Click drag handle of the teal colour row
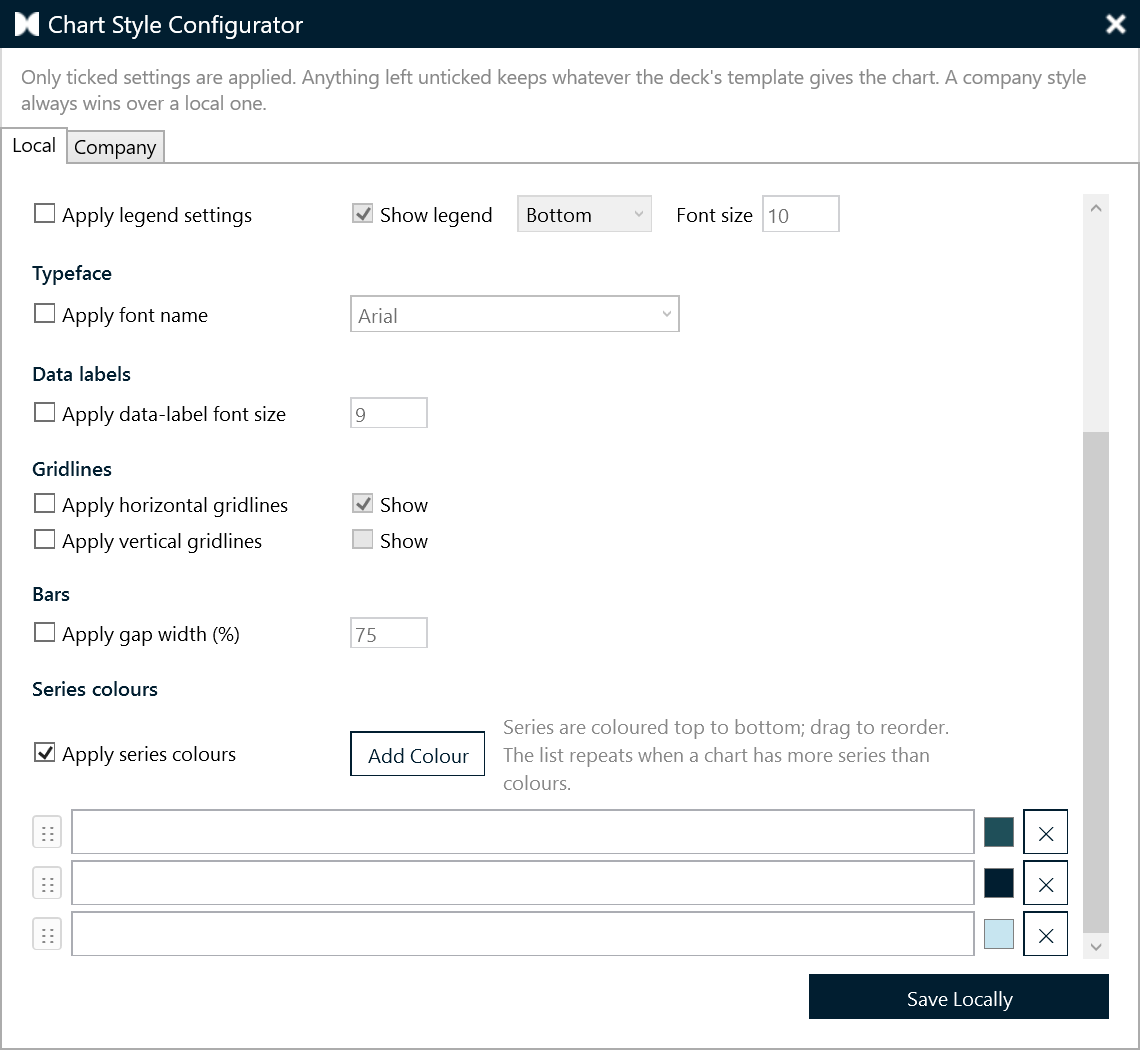 (x=47, y=832)
